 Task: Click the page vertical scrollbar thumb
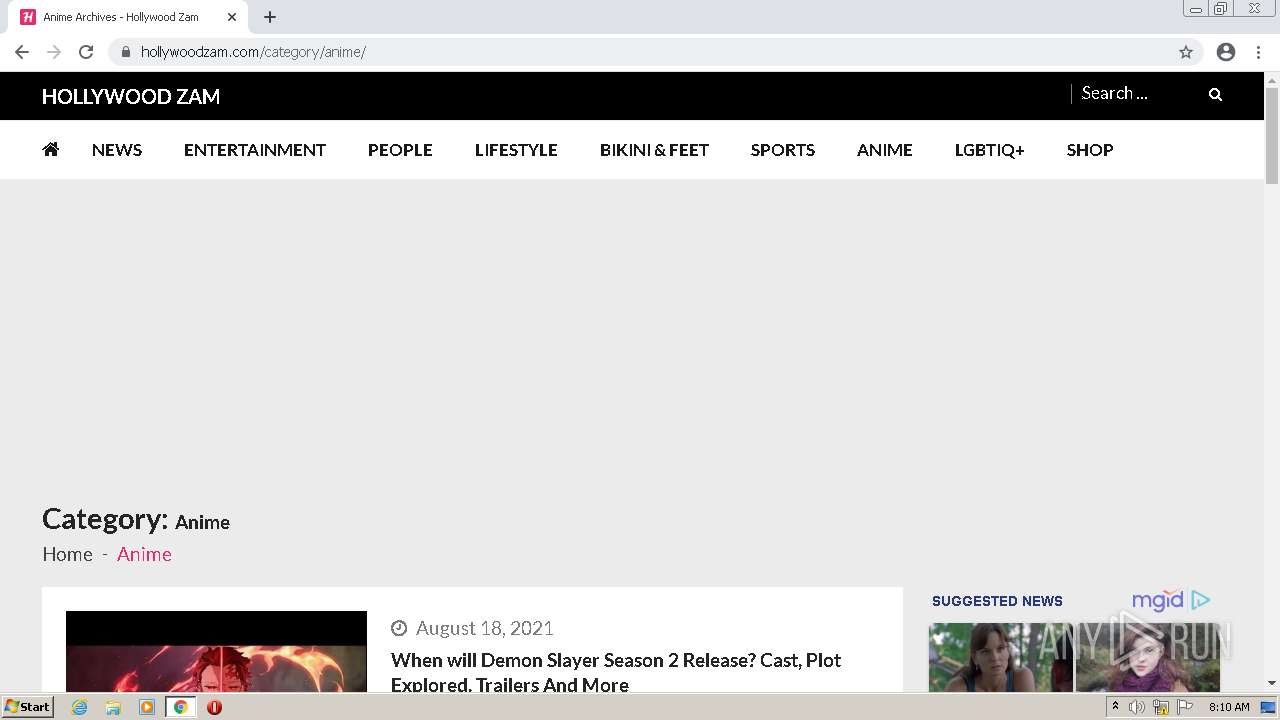pos(1272,135)
